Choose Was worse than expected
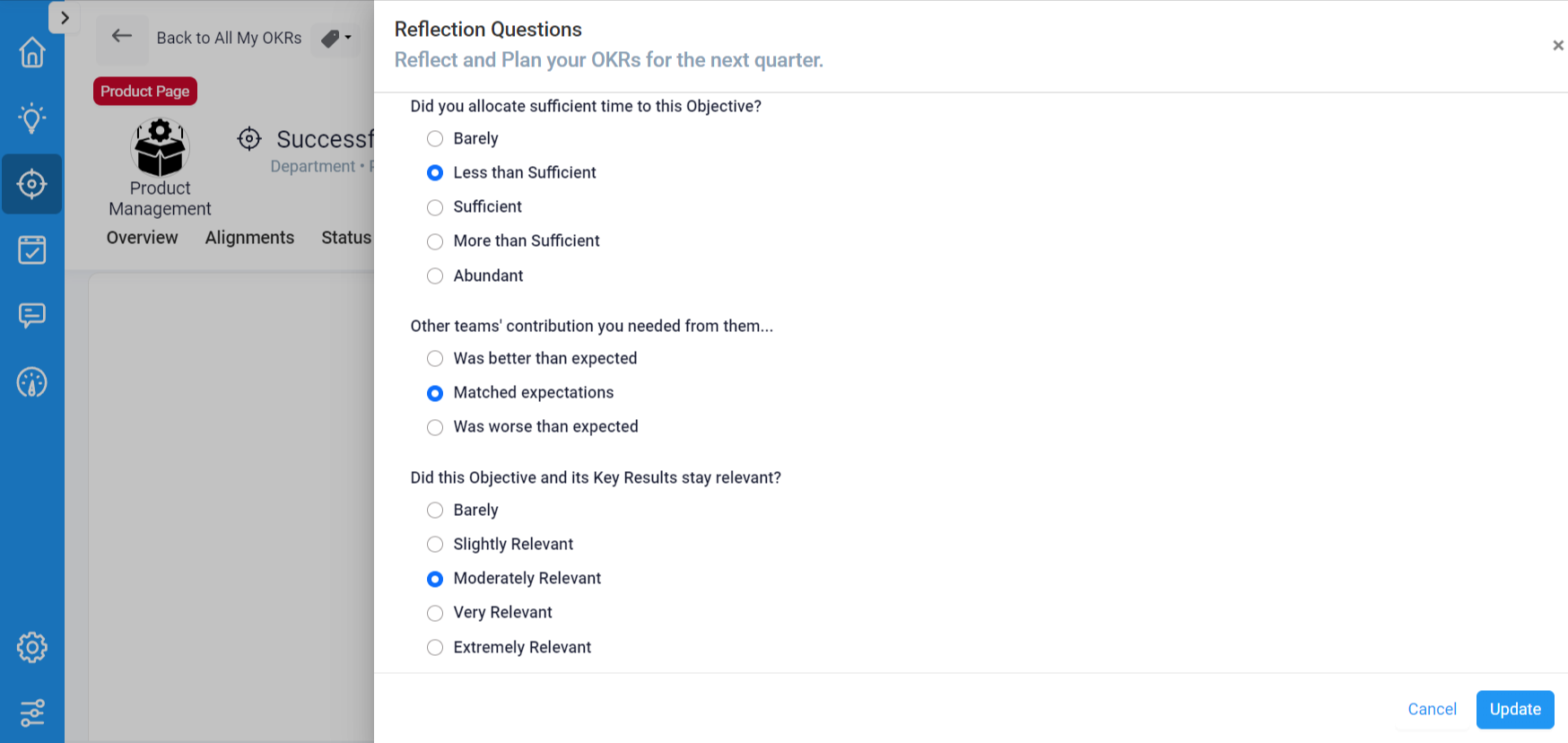The height and width of the screenshot is (743, 1568). [x=435, y=427]
